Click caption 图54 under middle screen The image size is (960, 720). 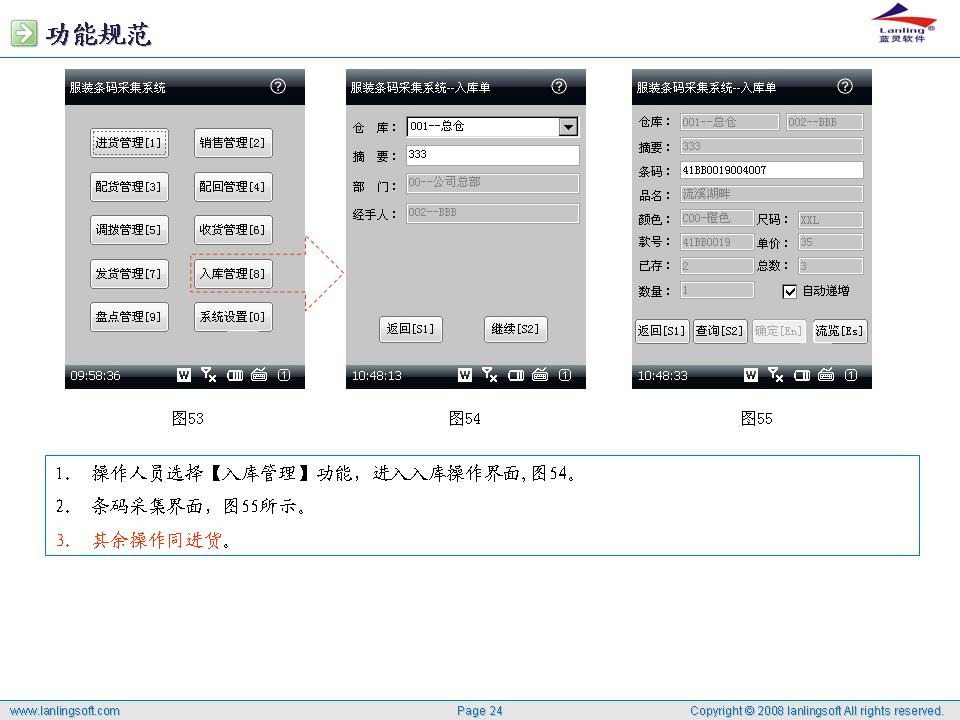(x=465, y=418)
